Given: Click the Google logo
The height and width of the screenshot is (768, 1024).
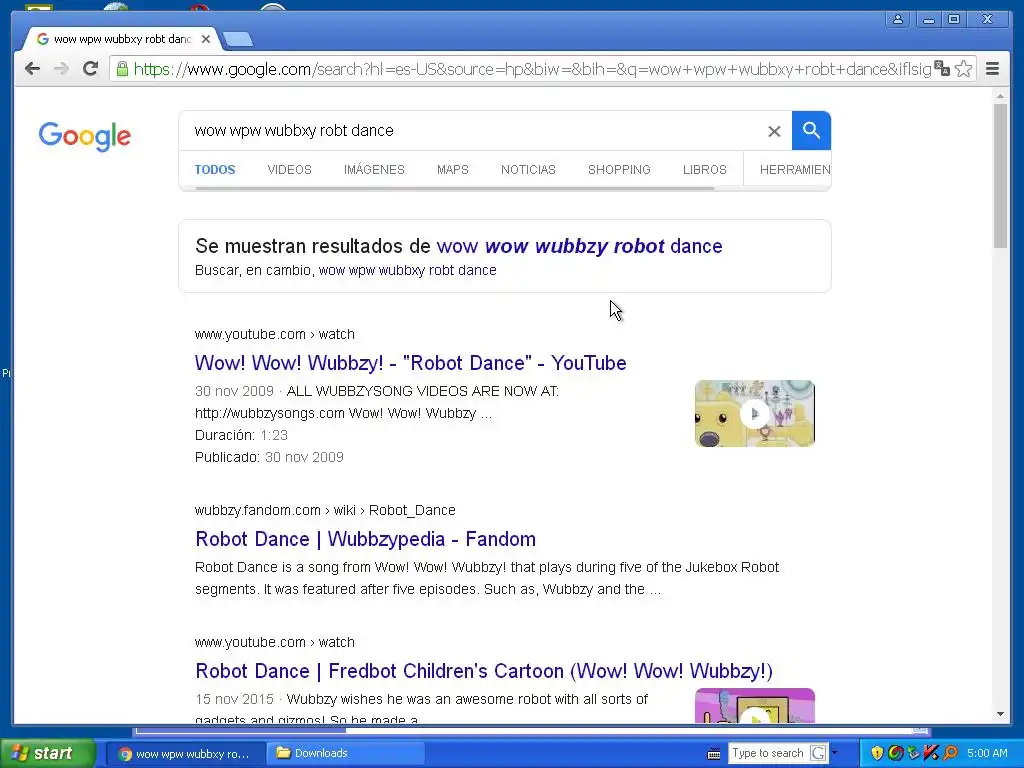Looking at the screenshot, I should coord(85,136).
